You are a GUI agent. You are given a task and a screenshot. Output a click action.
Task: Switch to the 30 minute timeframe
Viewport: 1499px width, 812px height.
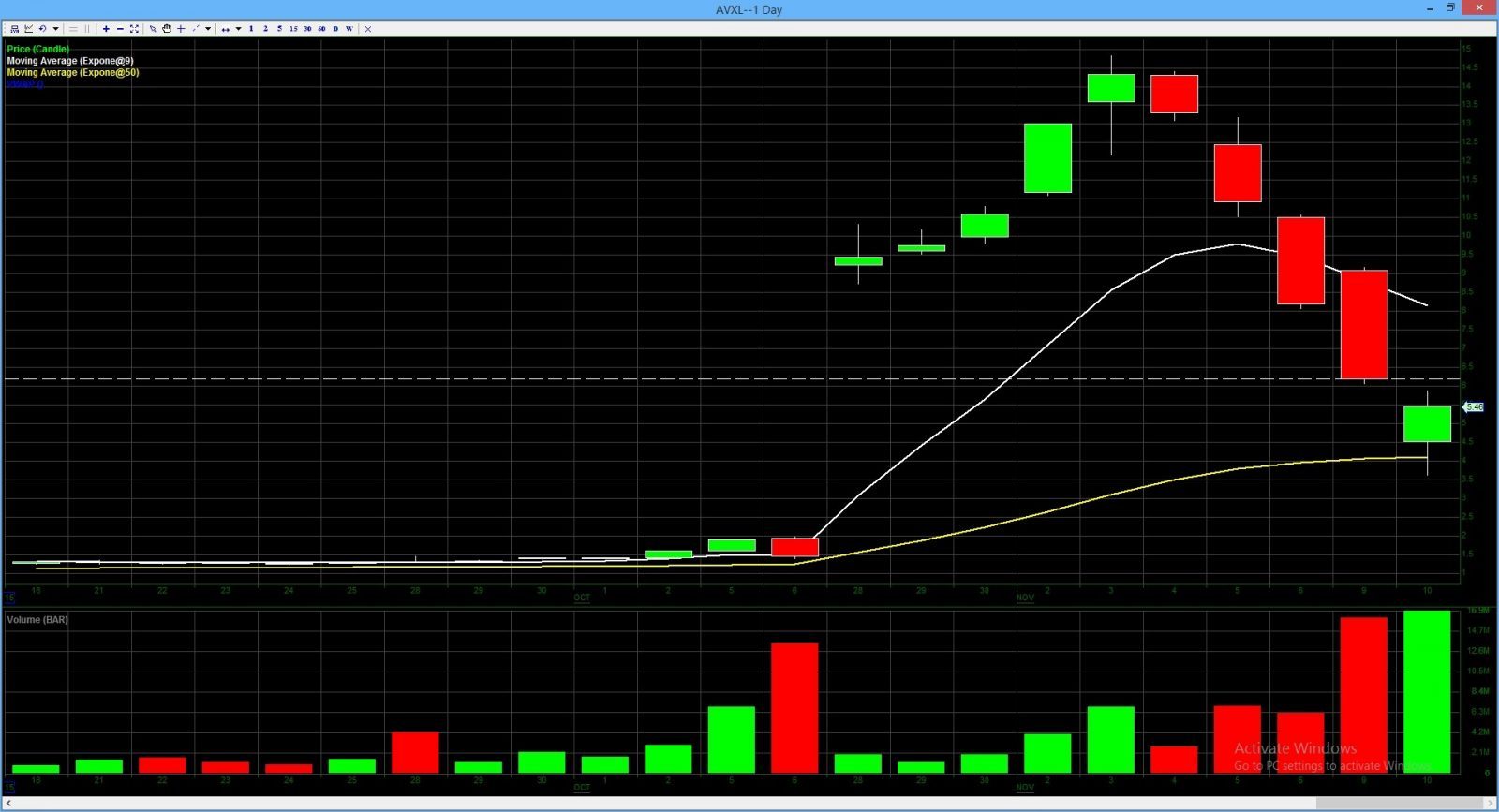[x=307, y=29]
